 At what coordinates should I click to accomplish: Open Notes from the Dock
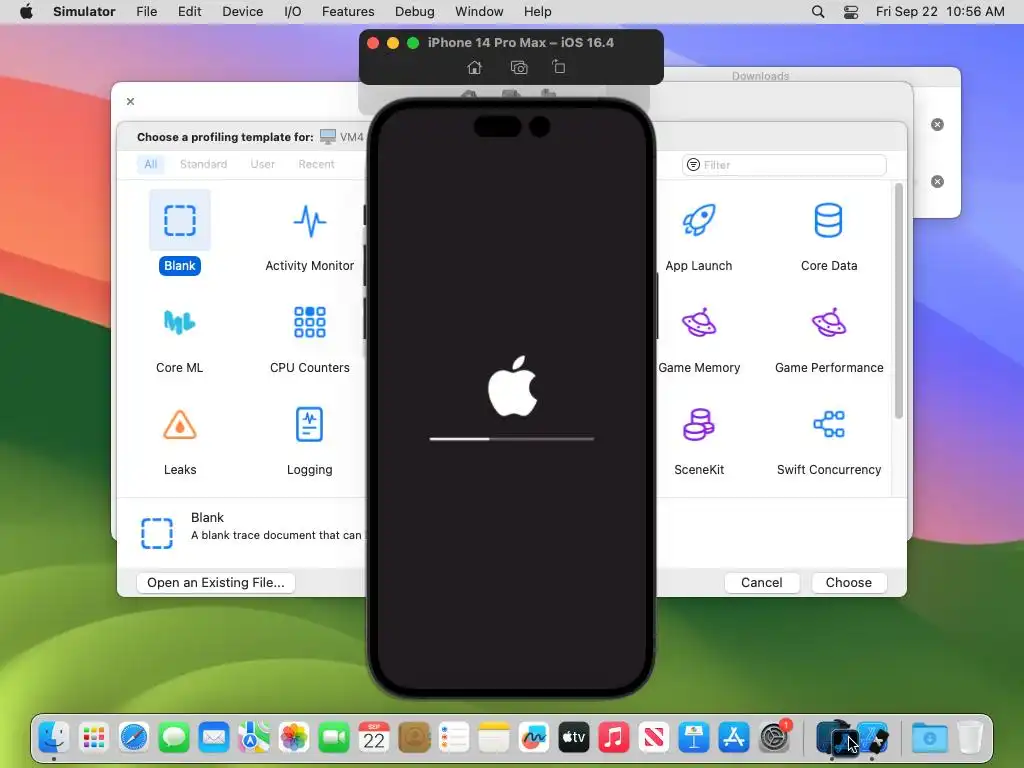click(x=494, y=738)
